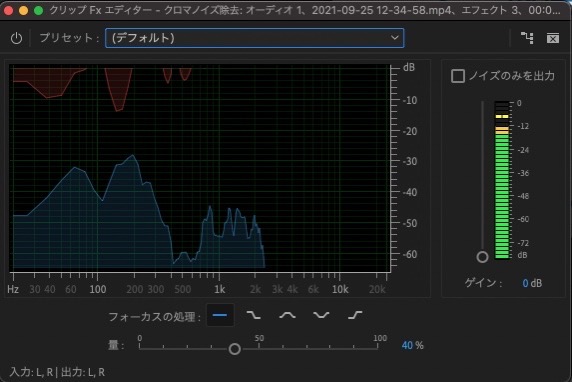Click the frequency spectrum graph area
The image size is (572, 382).
tap(200, 168)
